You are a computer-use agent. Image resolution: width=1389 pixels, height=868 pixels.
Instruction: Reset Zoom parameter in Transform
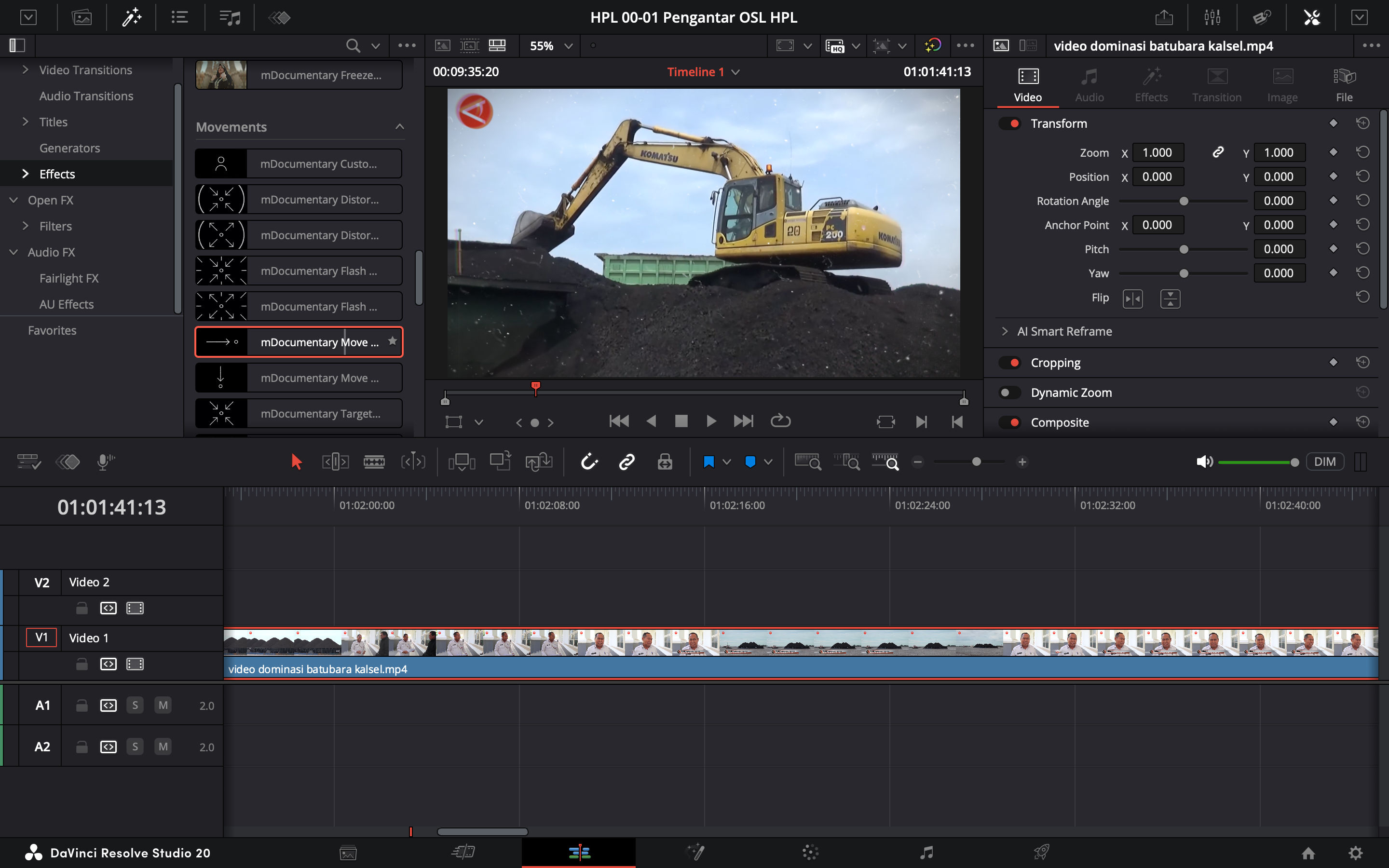click(x=1362, y=153)
